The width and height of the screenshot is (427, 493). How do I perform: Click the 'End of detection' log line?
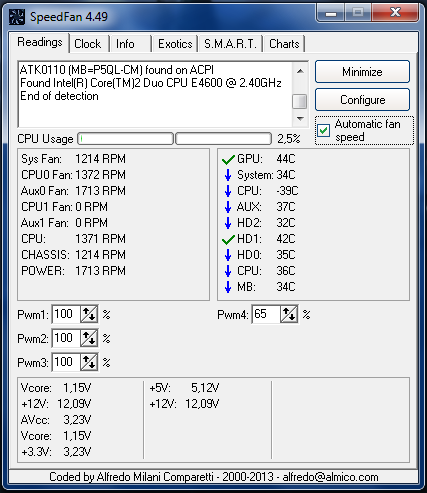click(x=59, y=96)
